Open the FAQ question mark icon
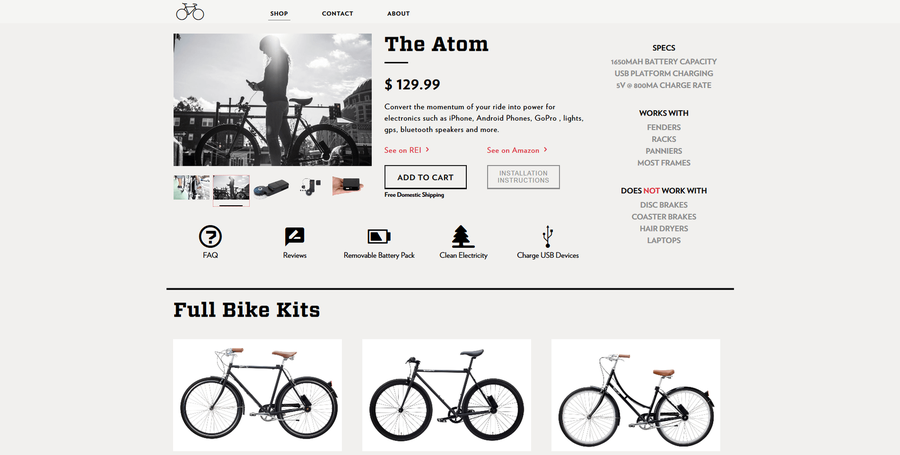Image resolution: width=900 pixels, height=455 pixels. [210, 236]
